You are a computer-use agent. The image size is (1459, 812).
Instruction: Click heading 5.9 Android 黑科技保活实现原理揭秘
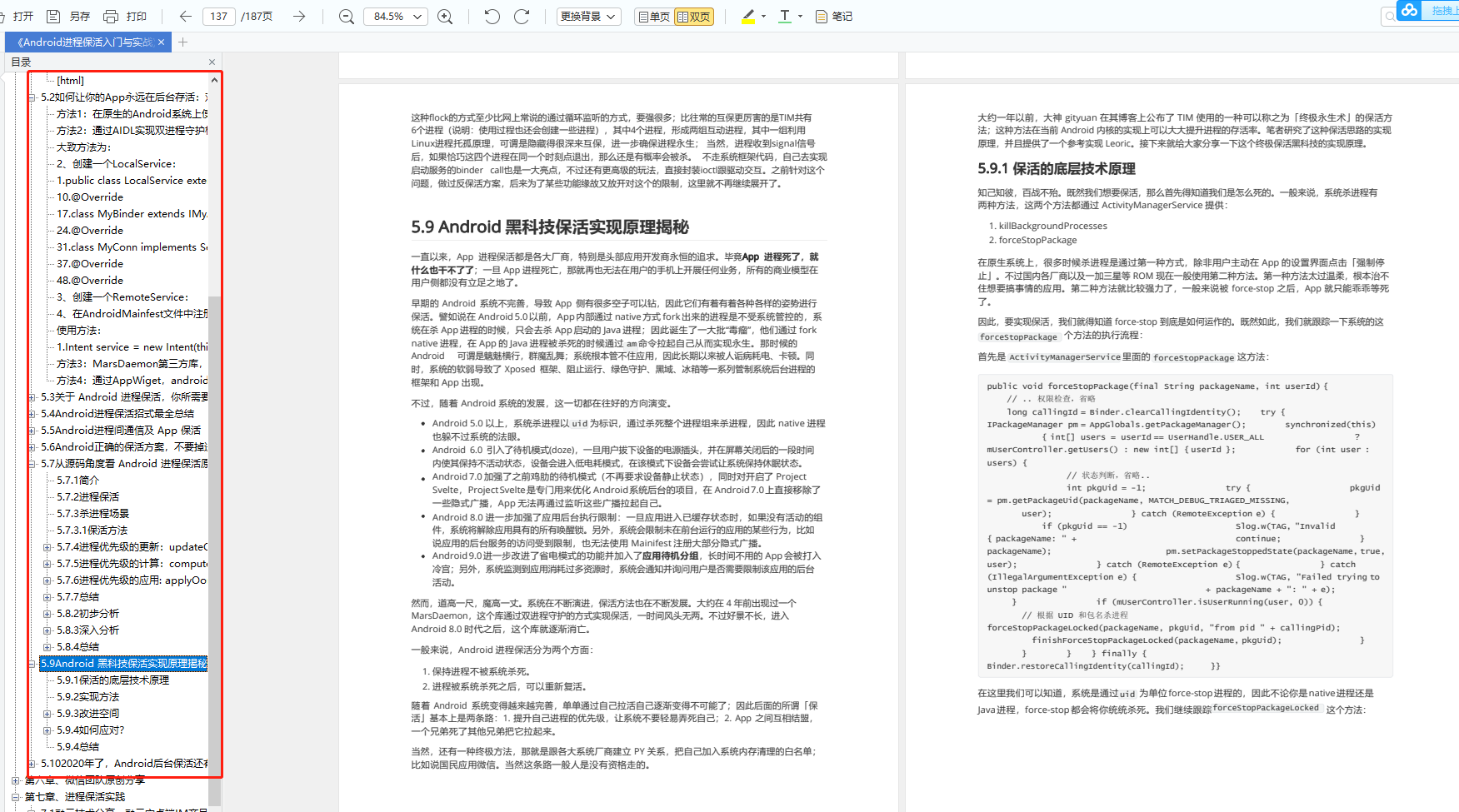550,227
